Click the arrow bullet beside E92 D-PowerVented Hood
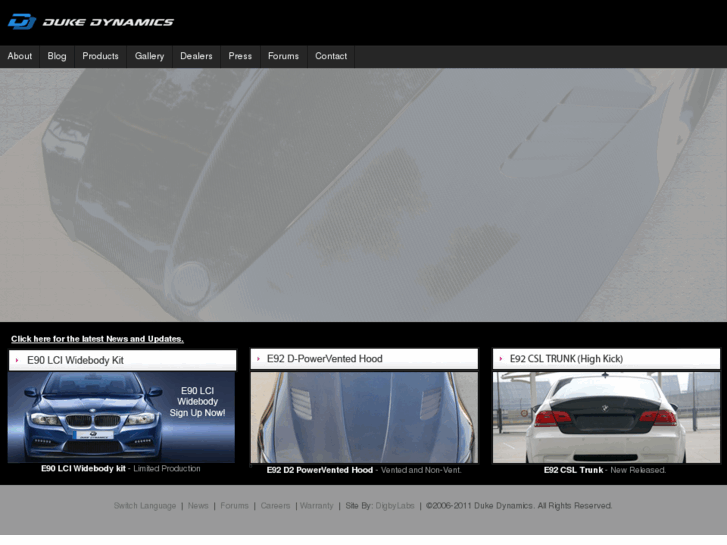 tap(258, 359)
